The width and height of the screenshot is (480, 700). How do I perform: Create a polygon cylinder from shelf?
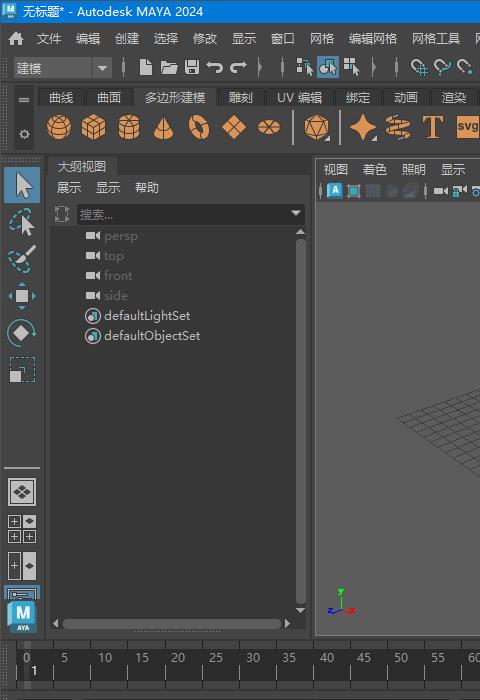(129, 127)
